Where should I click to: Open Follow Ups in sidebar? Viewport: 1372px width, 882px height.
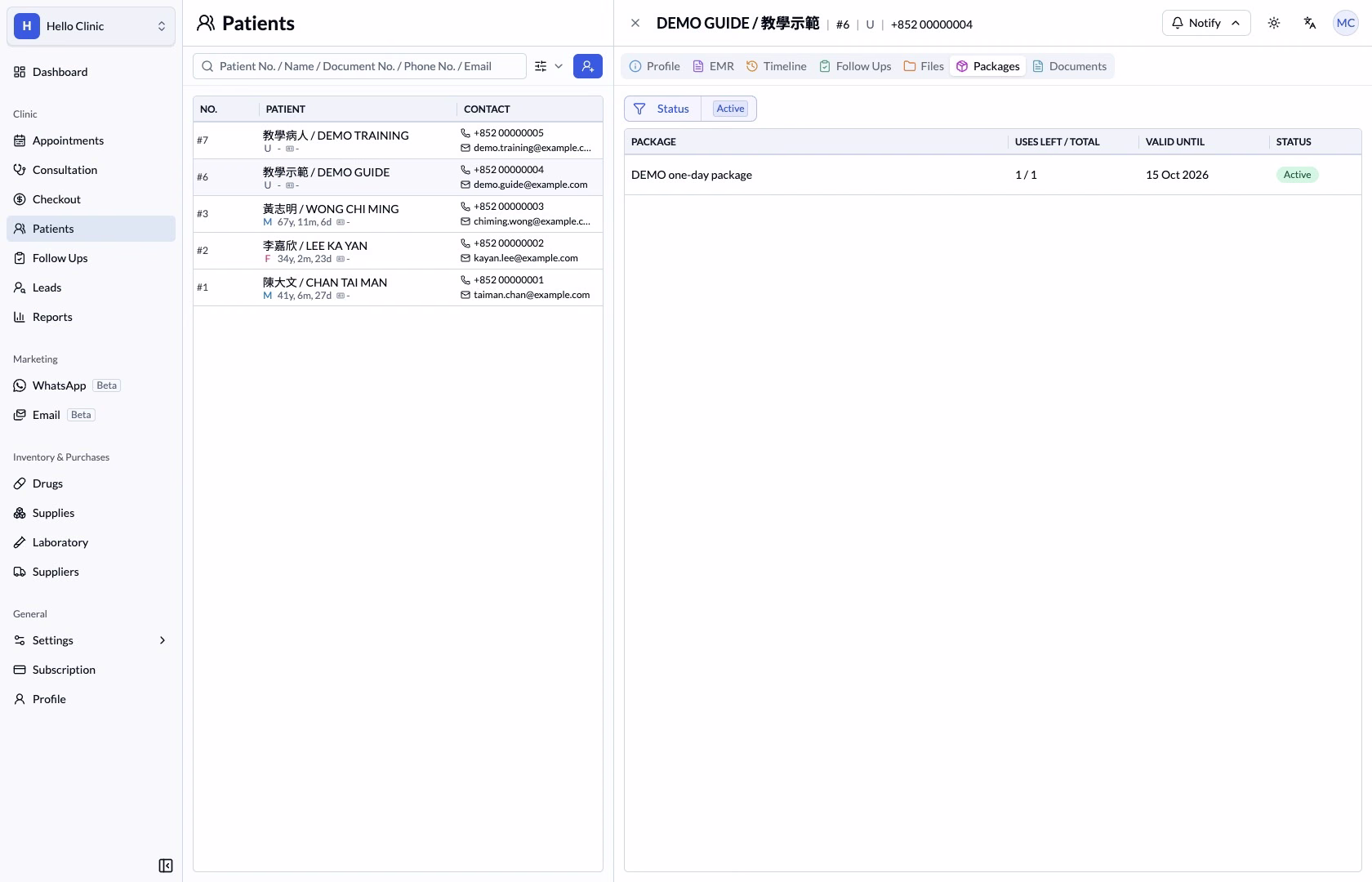(91, 258)
